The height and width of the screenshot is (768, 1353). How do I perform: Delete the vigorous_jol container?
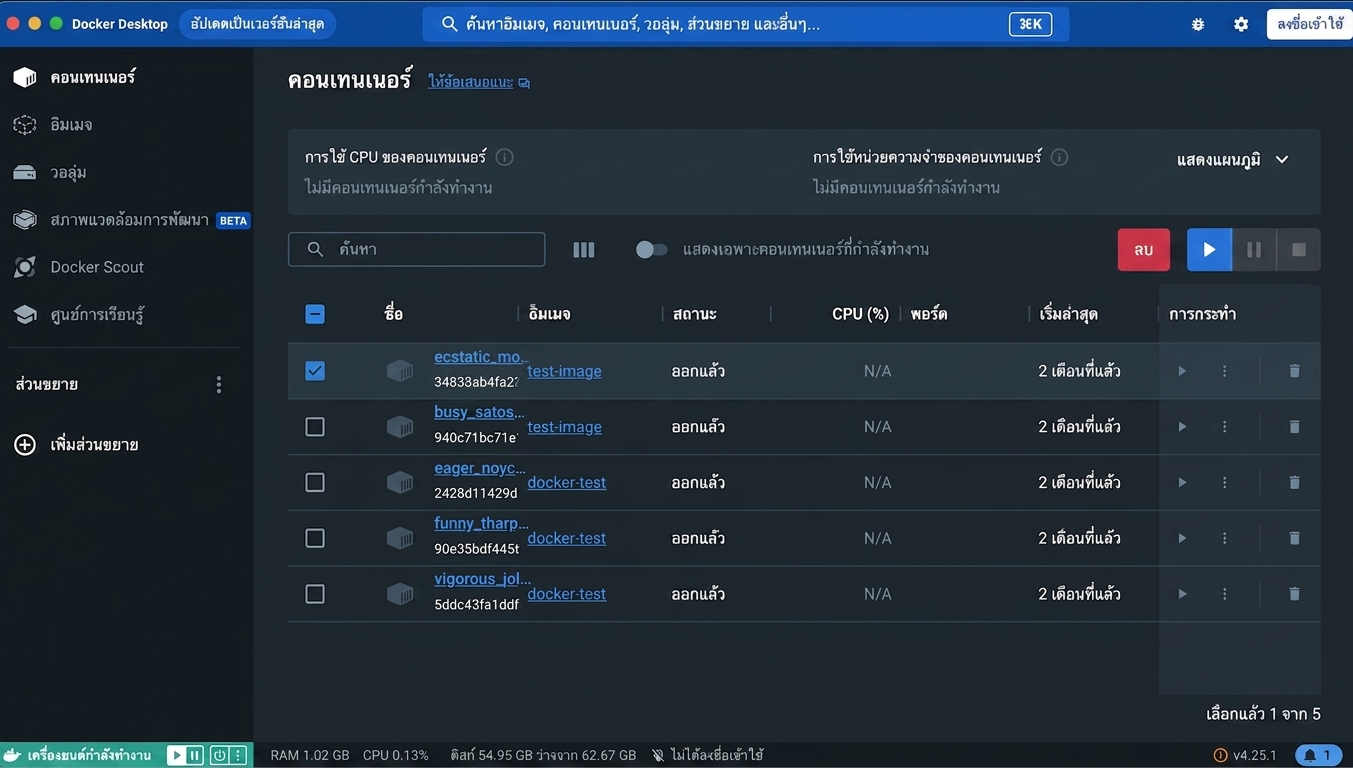click(x=1294, y=594)
